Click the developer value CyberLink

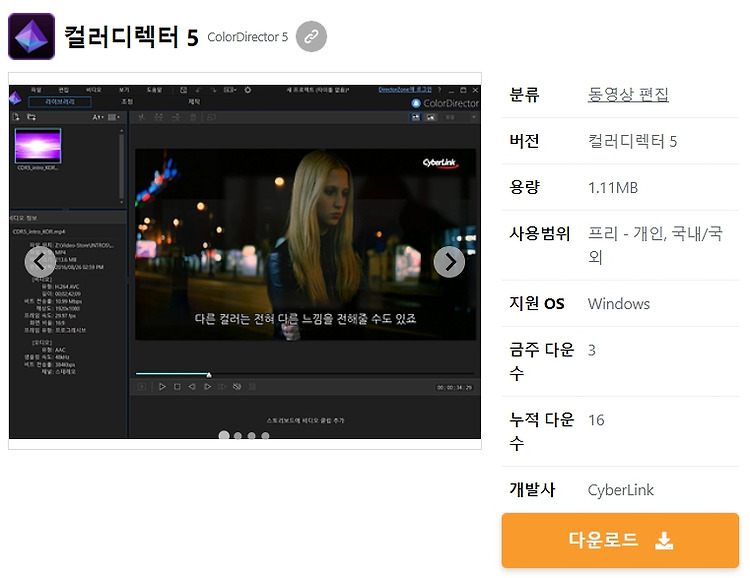[x=620, y=490]
